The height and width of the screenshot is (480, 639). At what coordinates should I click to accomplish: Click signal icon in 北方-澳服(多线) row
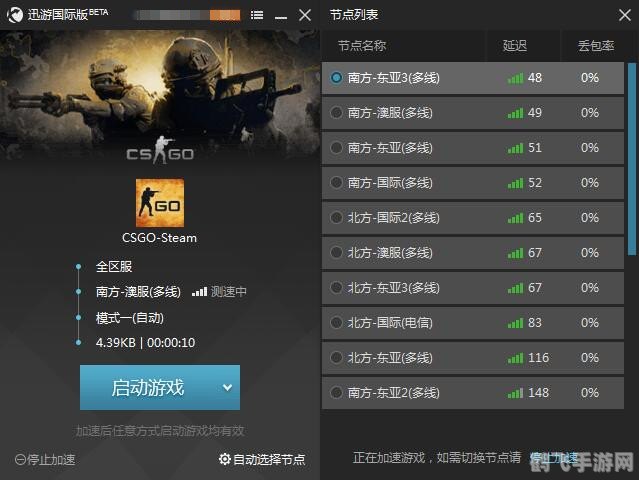(x=515, y=253)
